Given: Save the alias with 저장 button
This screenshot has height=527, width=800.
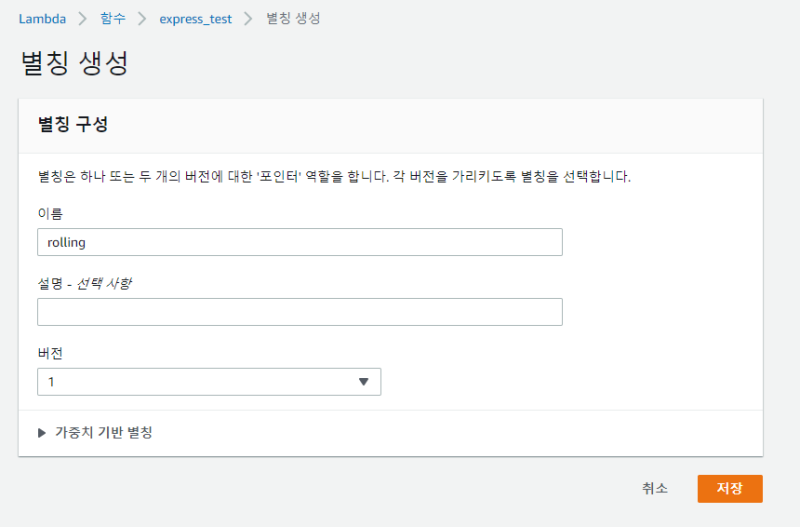Looking at the screenshot, I should click(x=729, y=488).
